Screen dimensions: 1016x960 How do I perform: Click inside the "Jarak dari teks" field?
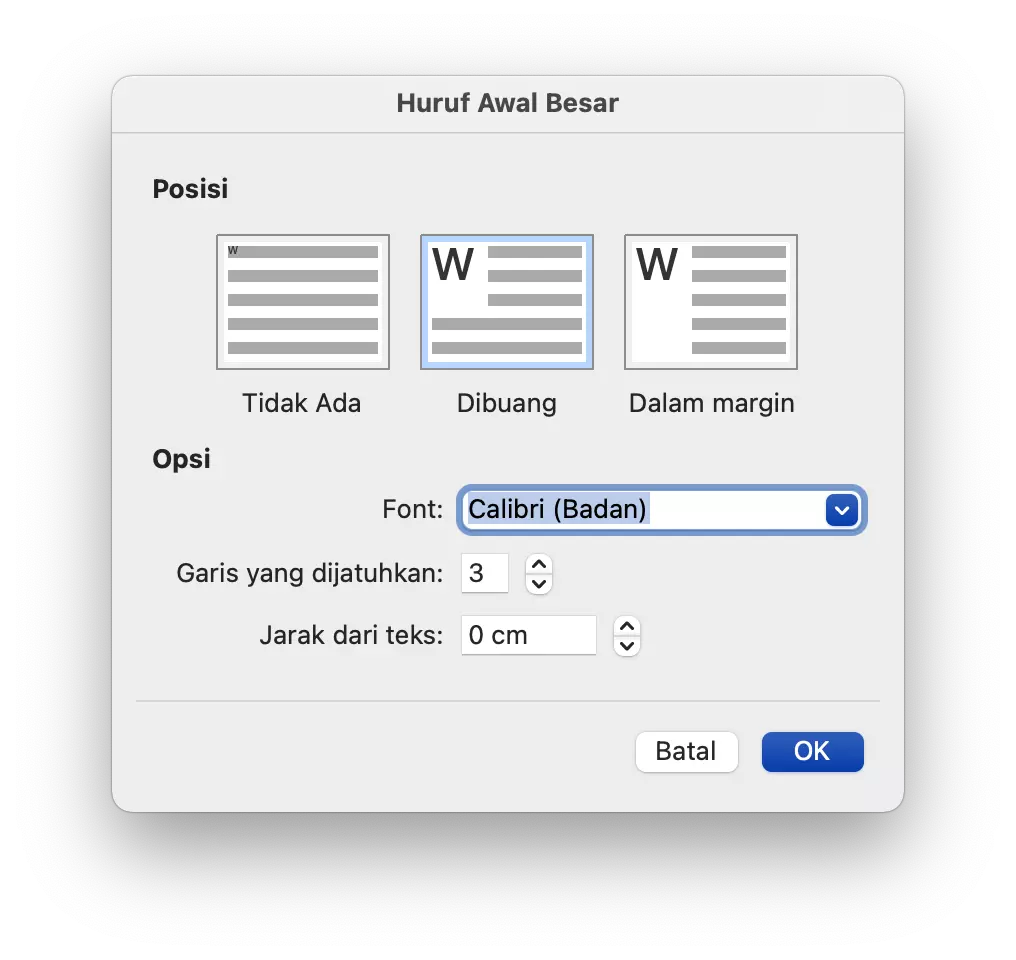tap(528, 635)
